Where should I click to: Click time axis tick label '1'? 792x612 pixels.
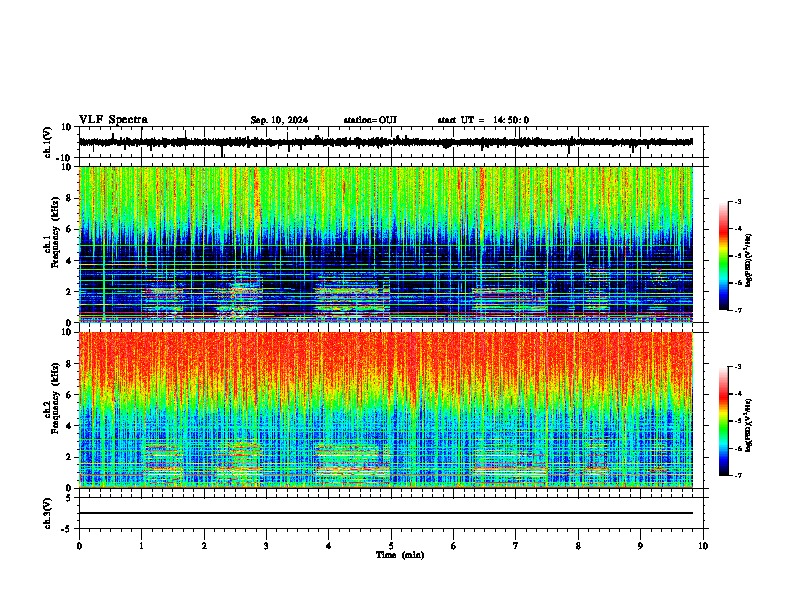click(141, 546)
